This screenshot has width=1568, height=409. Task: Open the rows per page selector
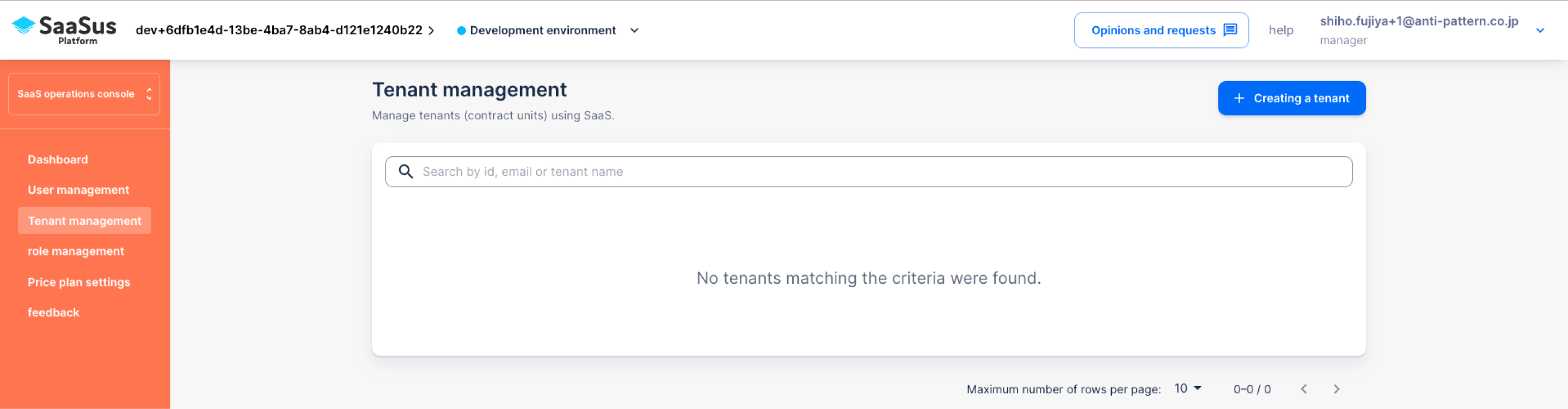click(1187, 388)
